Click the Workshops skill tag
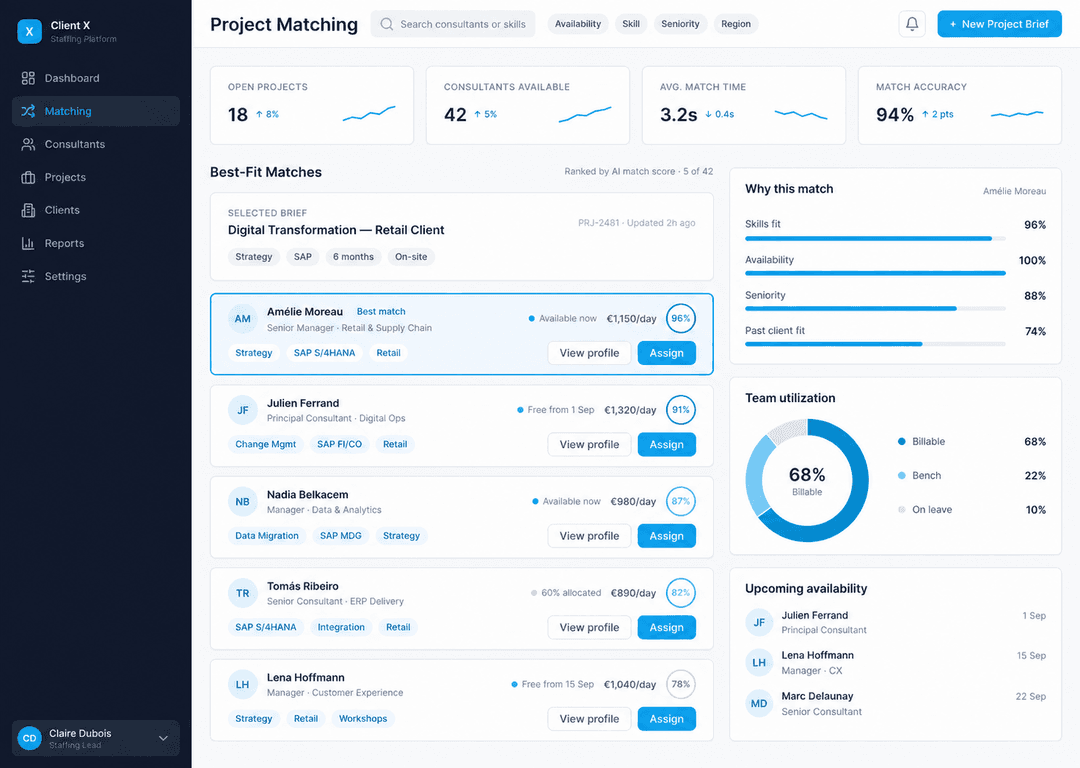Image resolution: width=1080 pixels, height=768 pixels. pyautogui.click(x=363, y=719)
